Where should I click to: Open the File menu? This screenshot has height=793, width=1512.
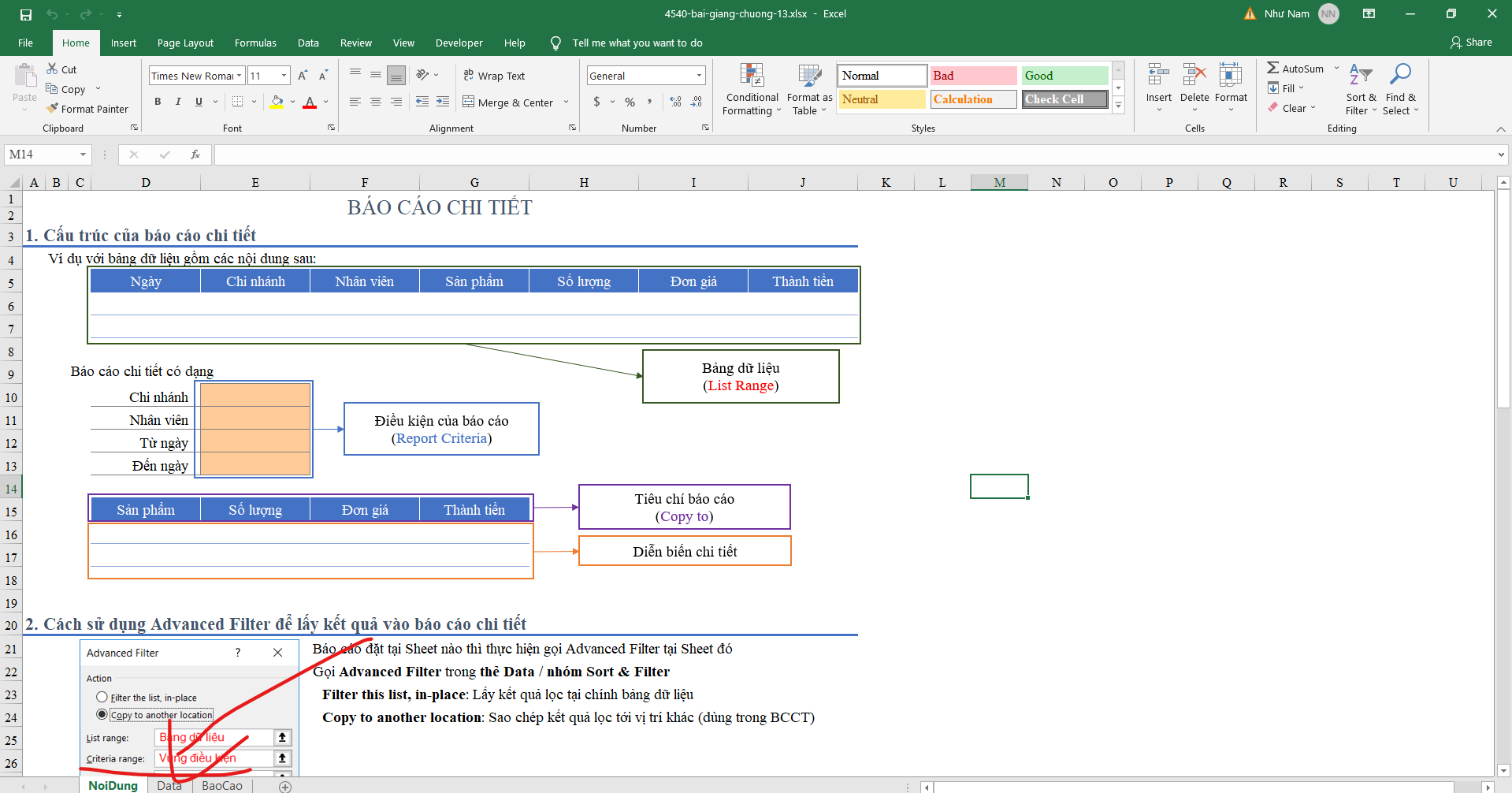pyautogui.click(x=26, y=43)
